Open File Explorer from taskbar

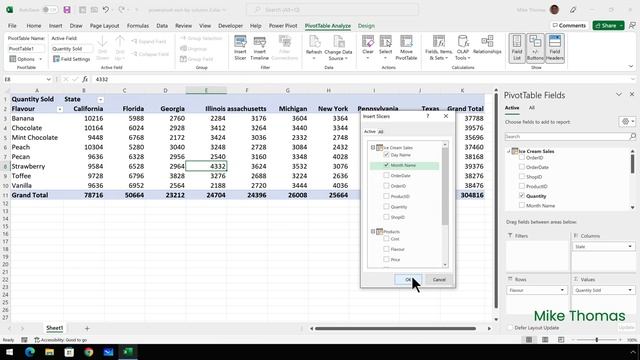tap(49, 352)
